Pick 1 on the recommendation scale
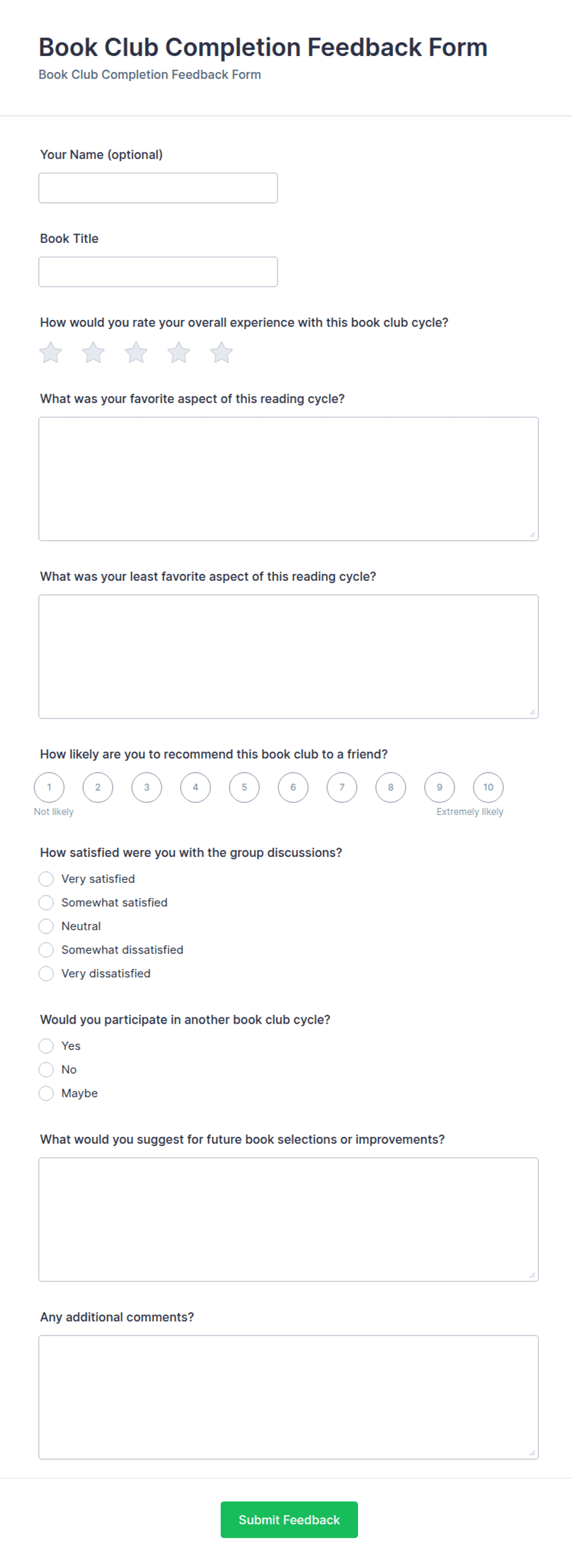 pyautogui.click(x=49, y=787)
